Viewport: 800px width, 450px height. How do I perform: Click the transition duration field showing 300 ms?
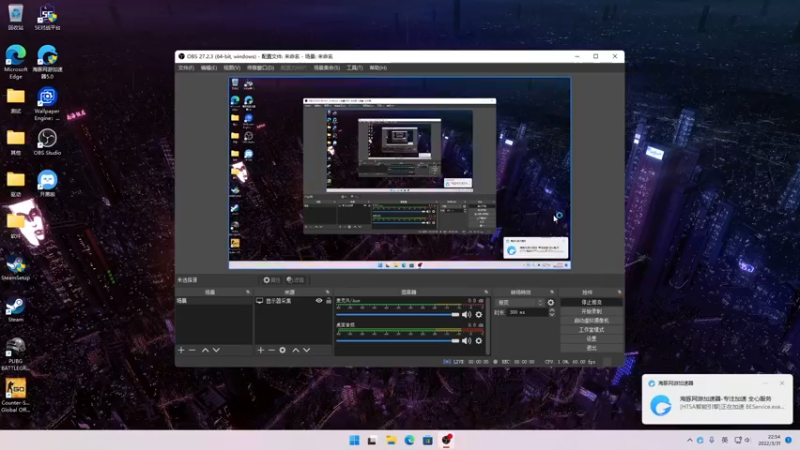pos(527,312)
